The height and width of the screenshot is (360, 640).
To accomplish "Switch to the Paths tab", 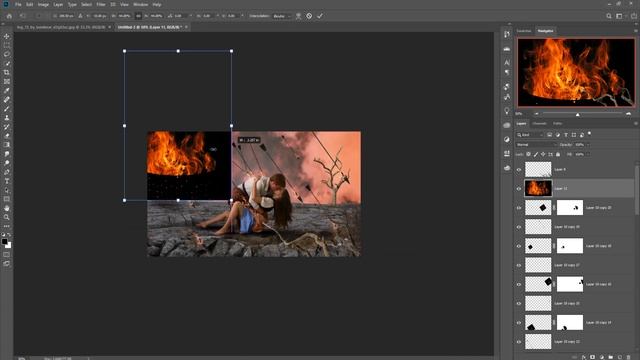I will 558,123.
